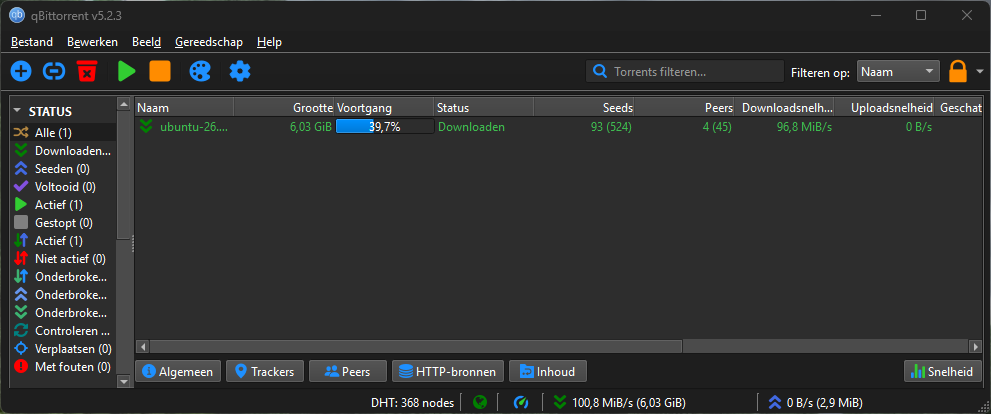Screen dimensions: 991x414
Task: Click the sidebar scrollbar down arrow
Action: click(123, 381)
